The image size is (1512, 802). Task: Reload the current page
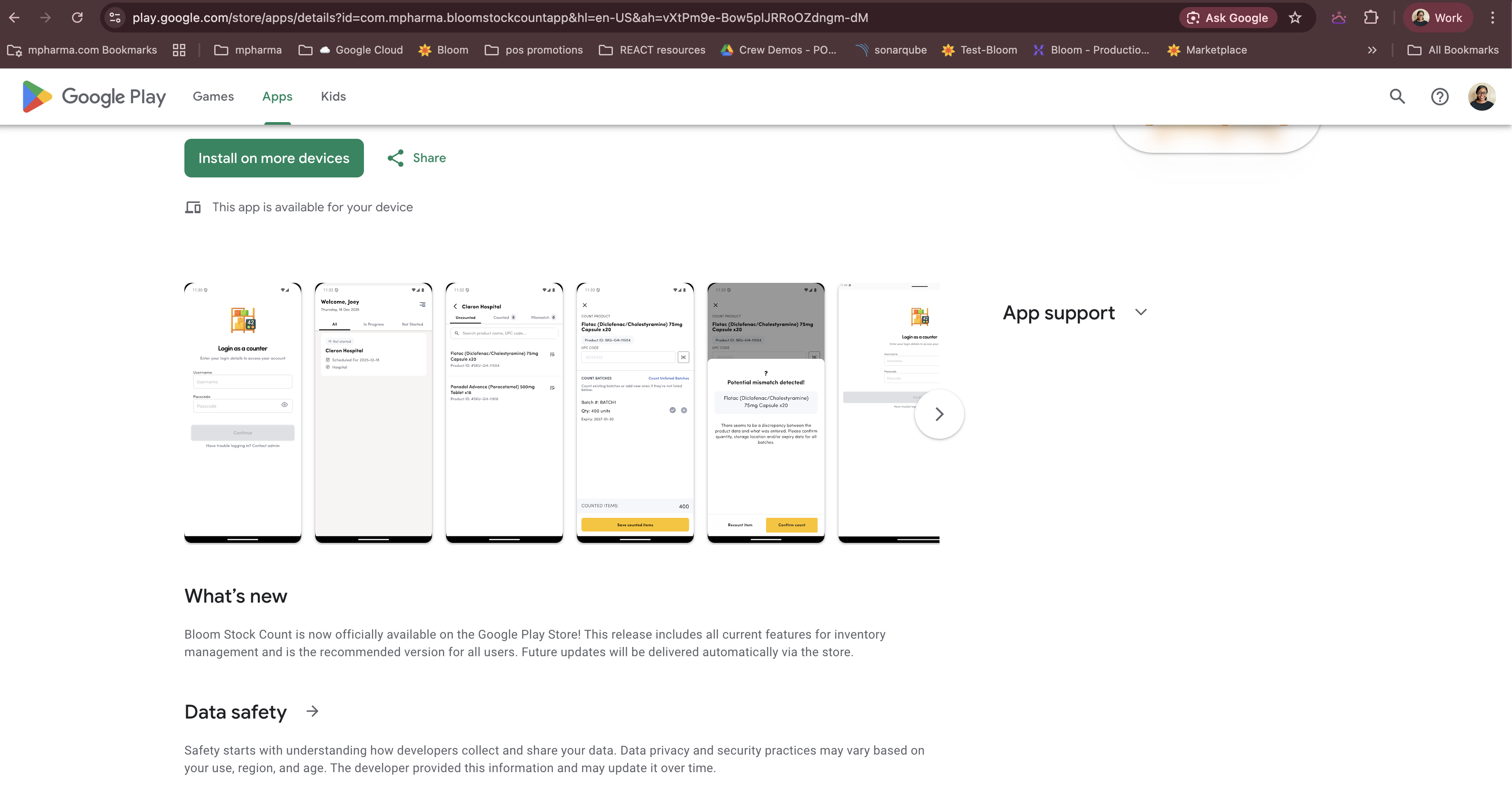[77, 18]
